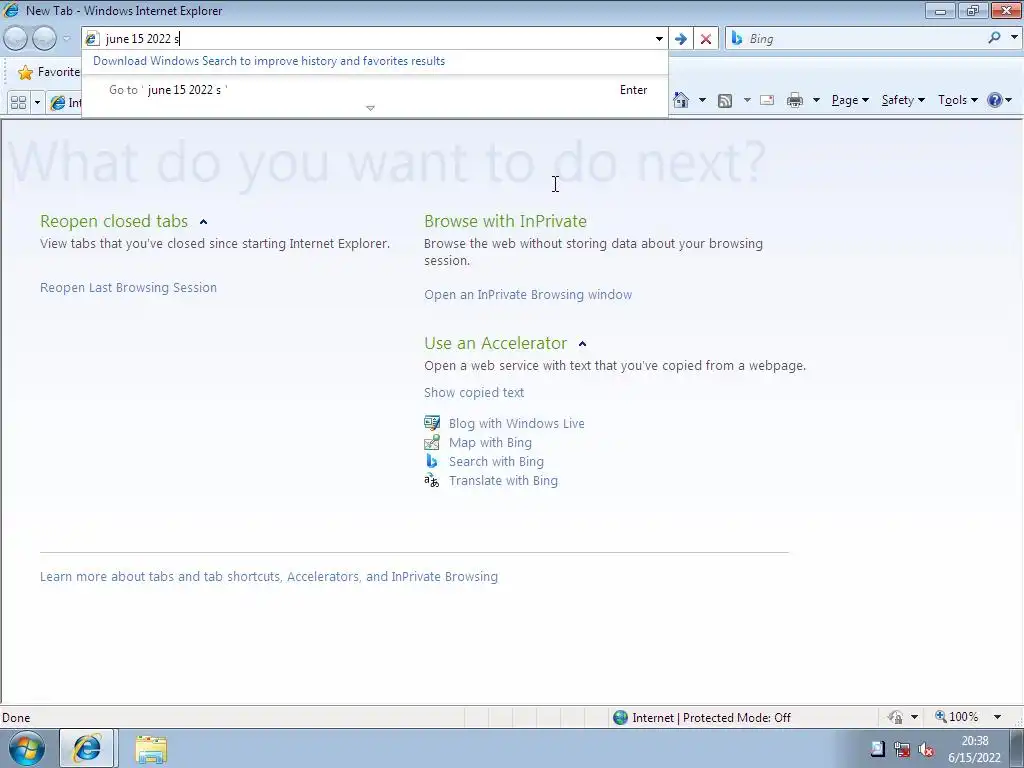Screen dimensions: 1024x768
Task: Click the Forward navigation button
Action: point(44,39)
